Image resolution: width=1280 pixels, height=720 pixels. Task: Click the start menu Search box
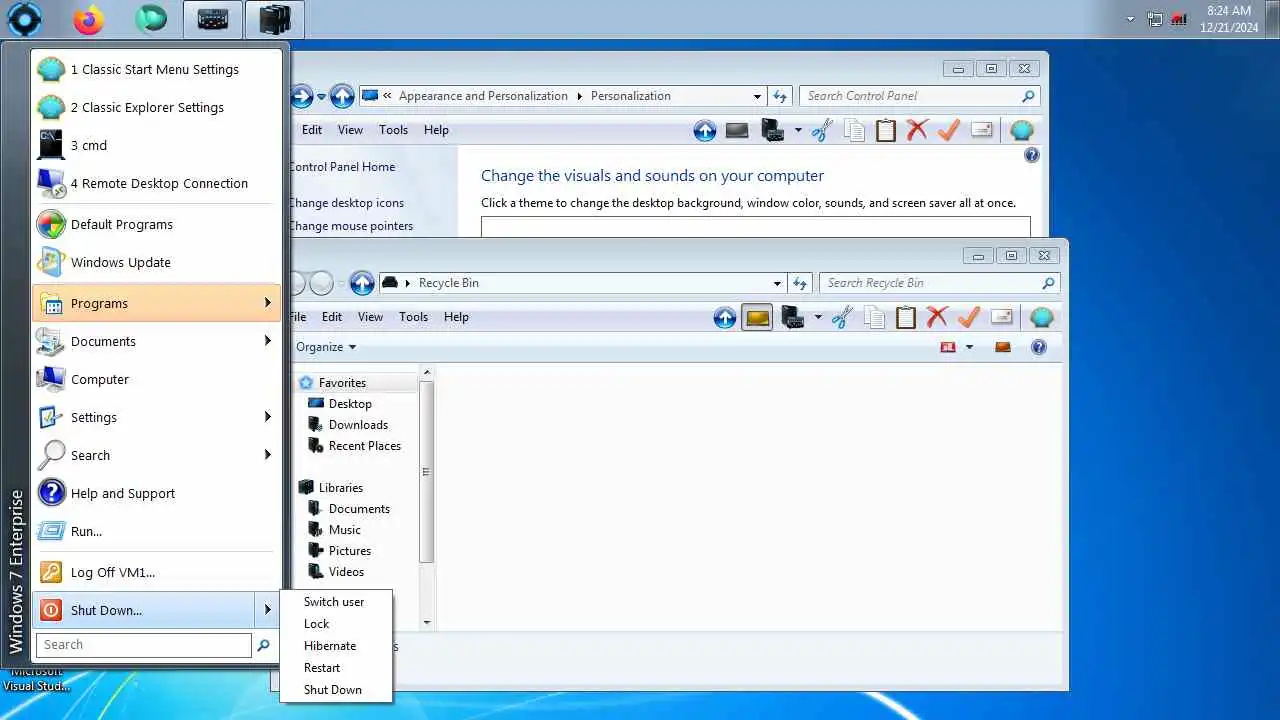pyautogui.click(x=144, y=645)
